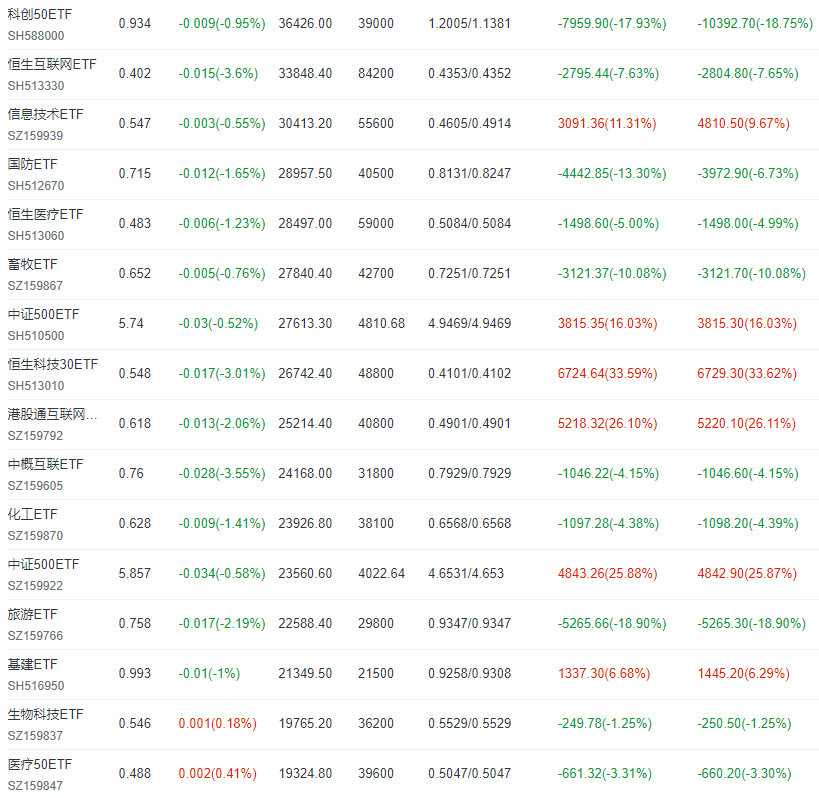Click the 港股通互联网... truncated name
The image size is (819, 798).
click(x=52, y=415)
